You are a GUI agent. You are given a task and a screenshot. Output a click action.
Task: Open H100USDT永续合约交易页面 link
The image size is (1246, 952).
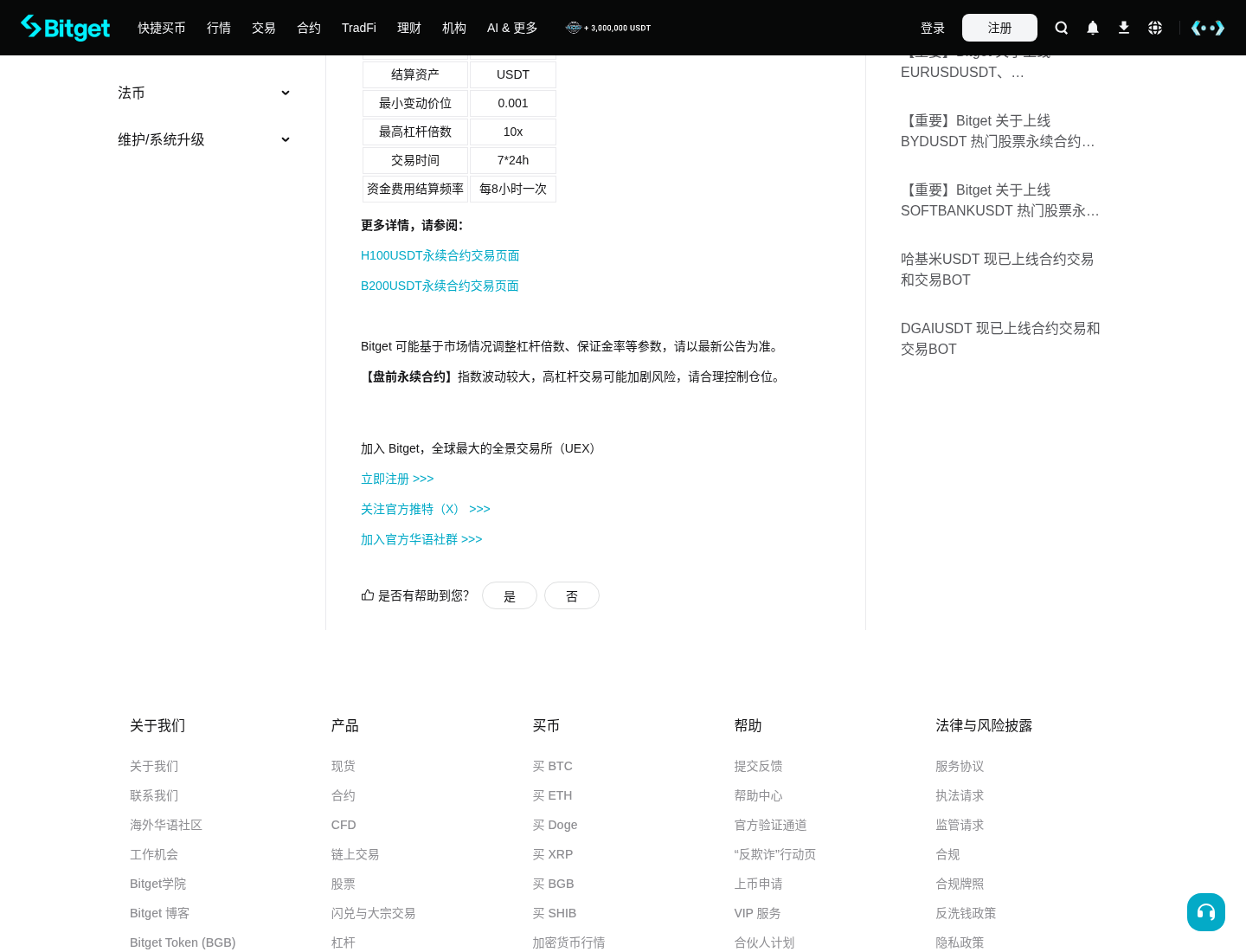point(440,255)
